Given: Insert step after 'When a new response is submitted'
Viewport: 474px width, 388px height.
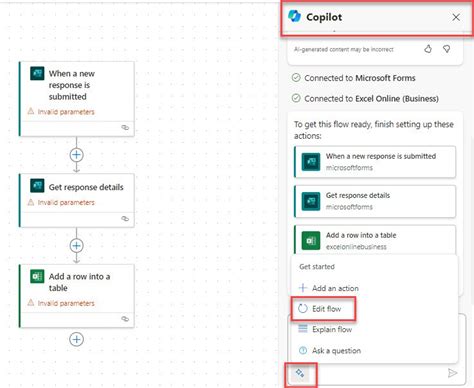Looking at the screenshot, I should 76,155.
